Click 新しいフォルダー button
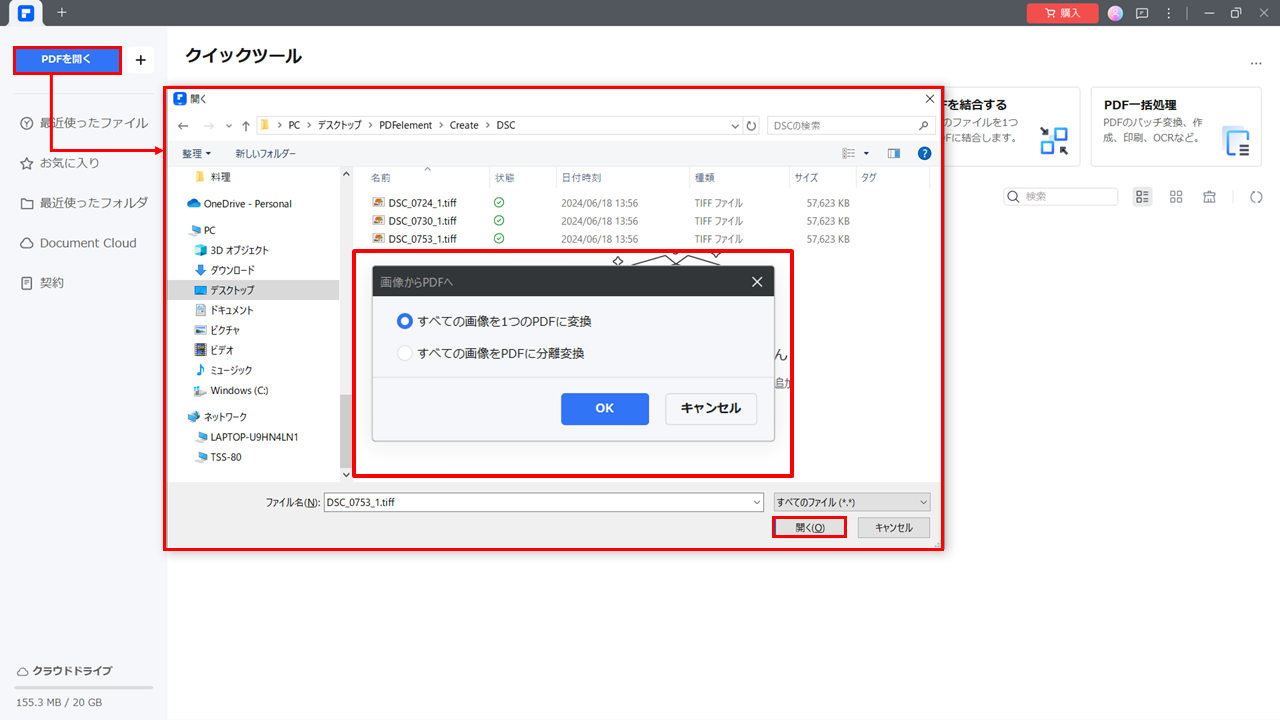 tap(266, 153)
